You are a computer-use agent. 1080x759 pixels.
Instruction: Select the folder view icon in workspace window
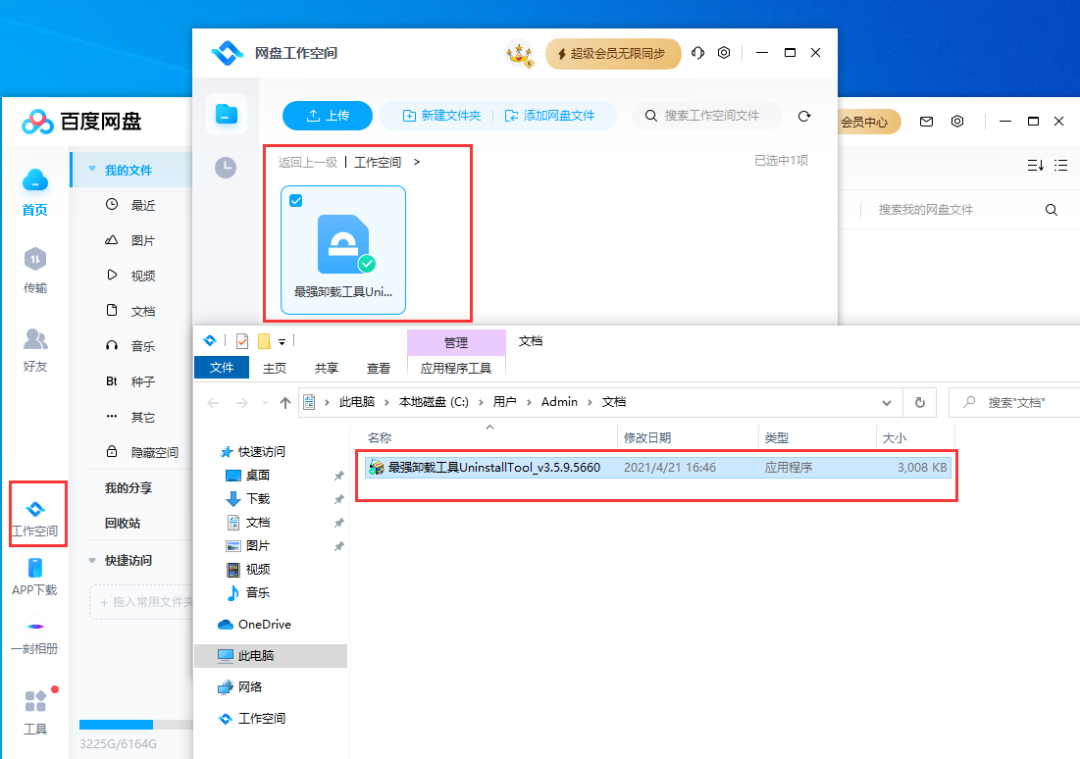click(x=226, y=114)
